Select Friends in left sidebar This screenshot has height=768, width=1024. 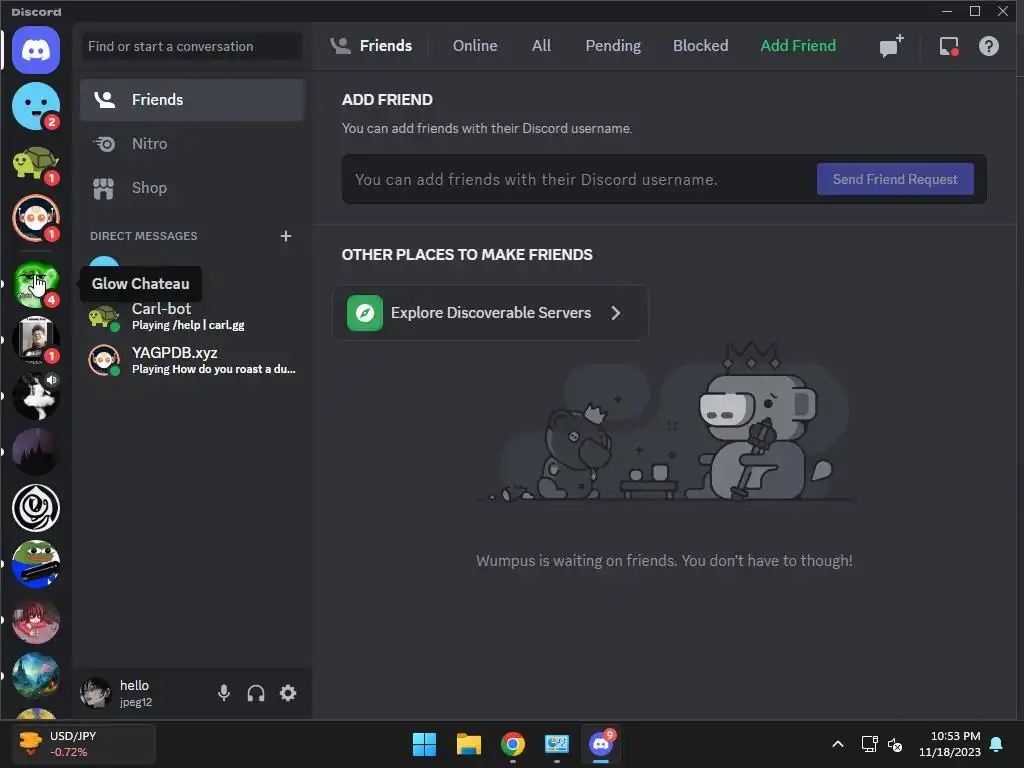(192, 100)
